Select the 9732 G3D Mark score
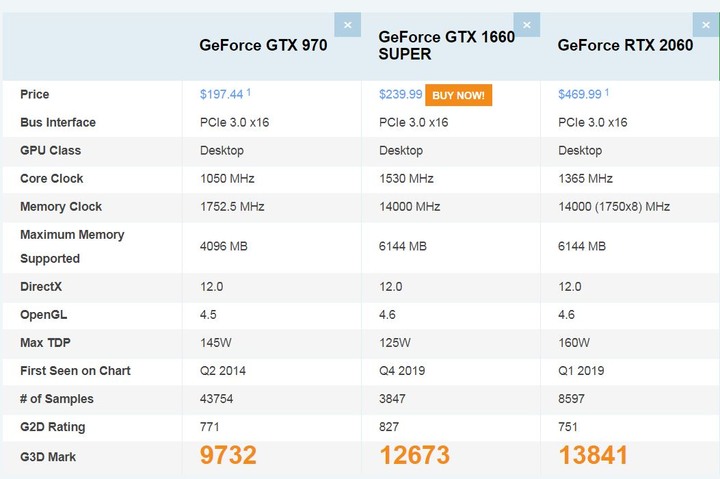This screenshot has height=479, width=720. coord(228,455)
